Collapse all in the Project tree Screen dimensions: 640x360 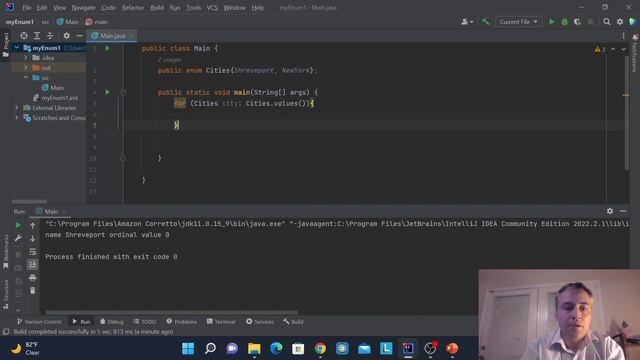pyautogui.click(x=50, y=36)
